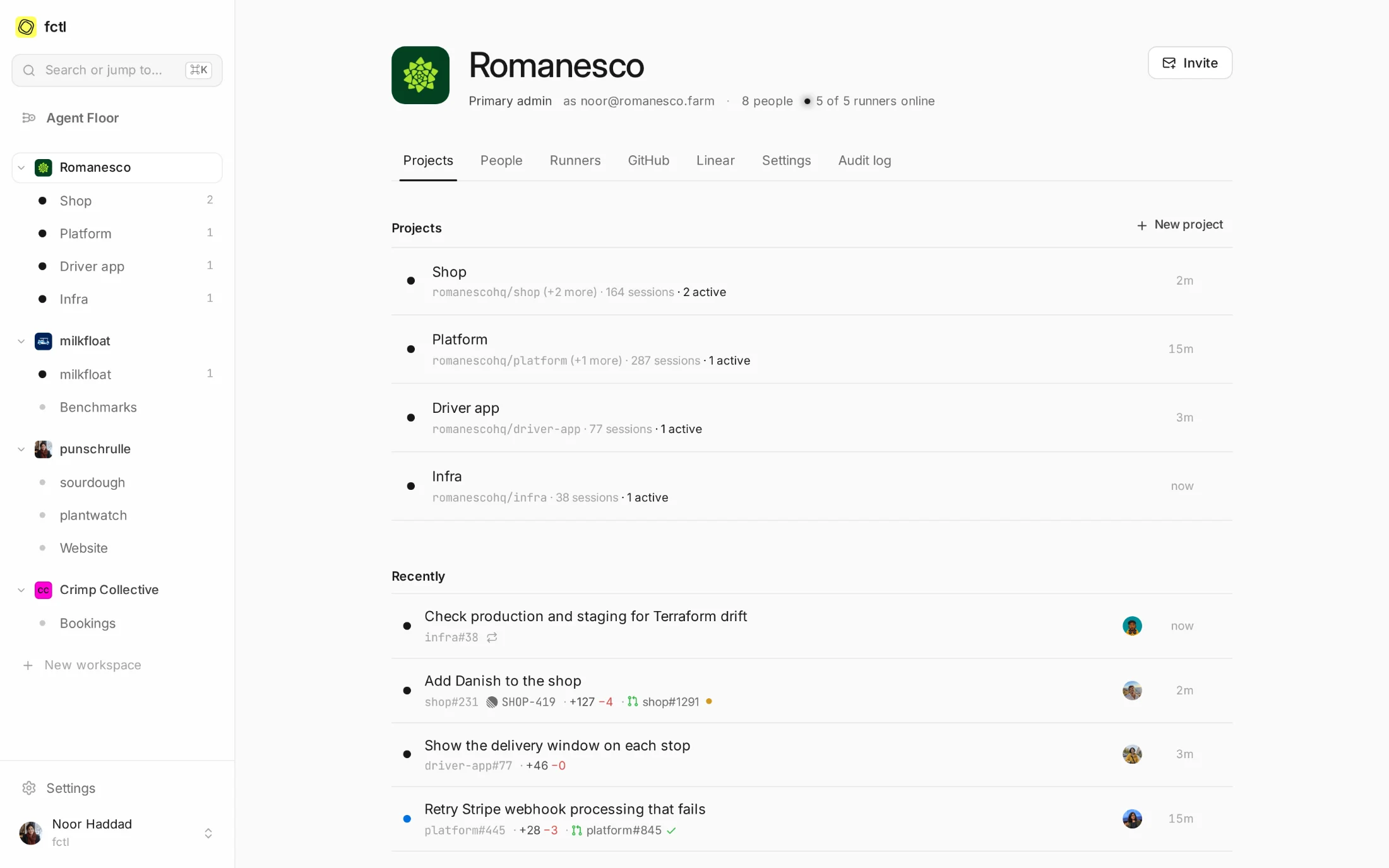The height and width of the screenshot is (868, 1389).
Task: Click avatar on Retry Stripe webhook session
Action: click(x=1132, y=819)
